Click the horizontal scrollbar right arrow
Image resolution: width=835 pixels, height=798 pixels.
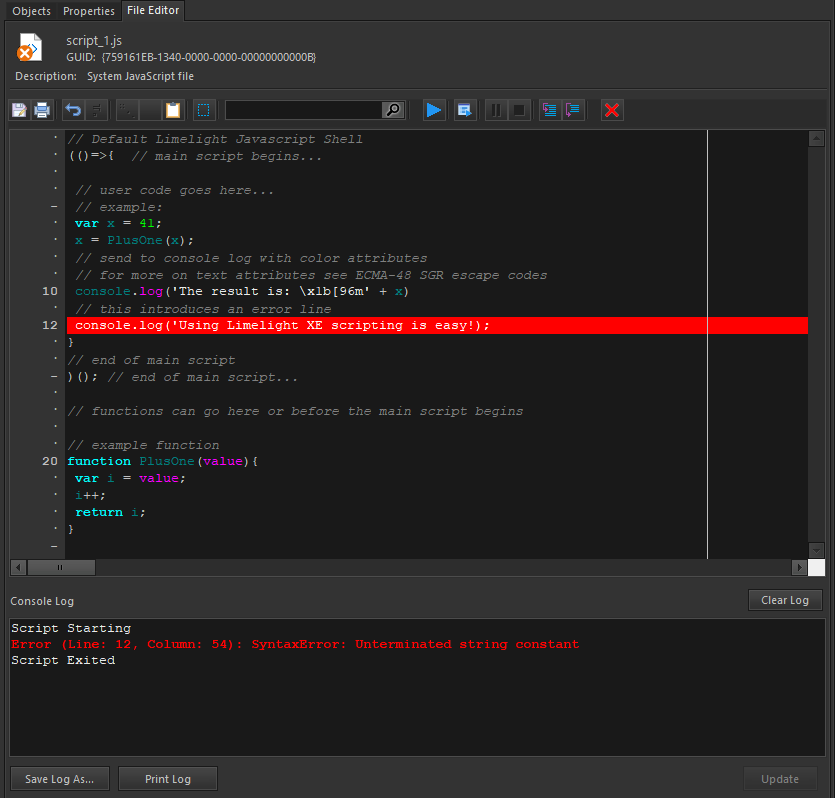click(x=799, y=567)
